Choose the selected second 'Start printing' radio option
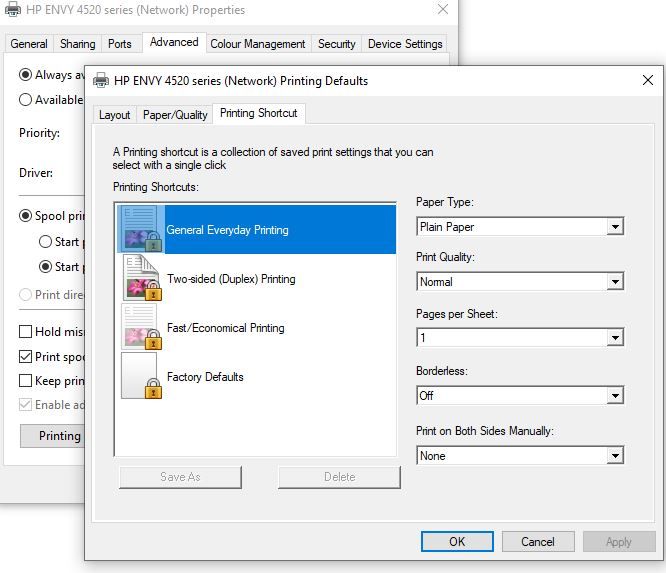This screenshot has width=666, height=573. pyautogui.click(x=45, y=267)
